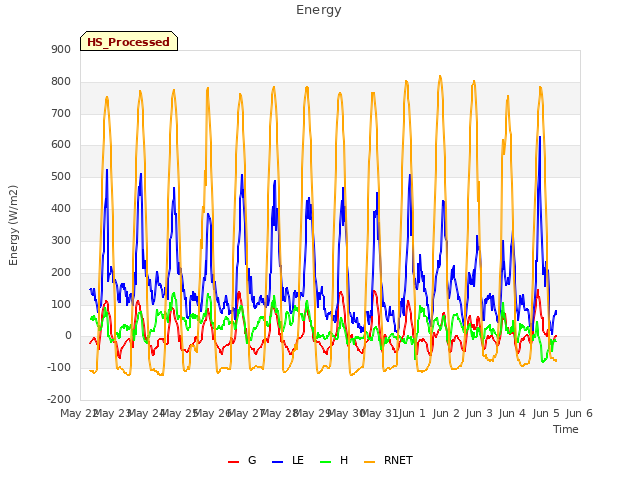Click the Energy (W/m2) y-axis label
Image resolution: width=640 pixels, height=480 pixels.
pyautogui.click(x=13, y=225)
